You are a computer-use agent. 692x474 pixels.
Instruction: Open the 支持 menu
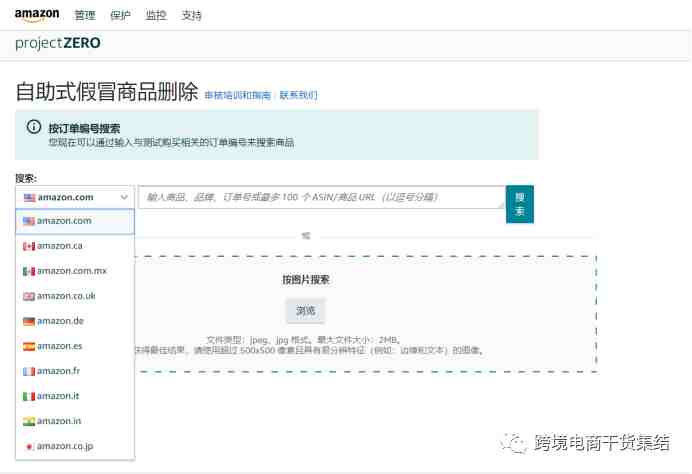click(x=192, y=15)
